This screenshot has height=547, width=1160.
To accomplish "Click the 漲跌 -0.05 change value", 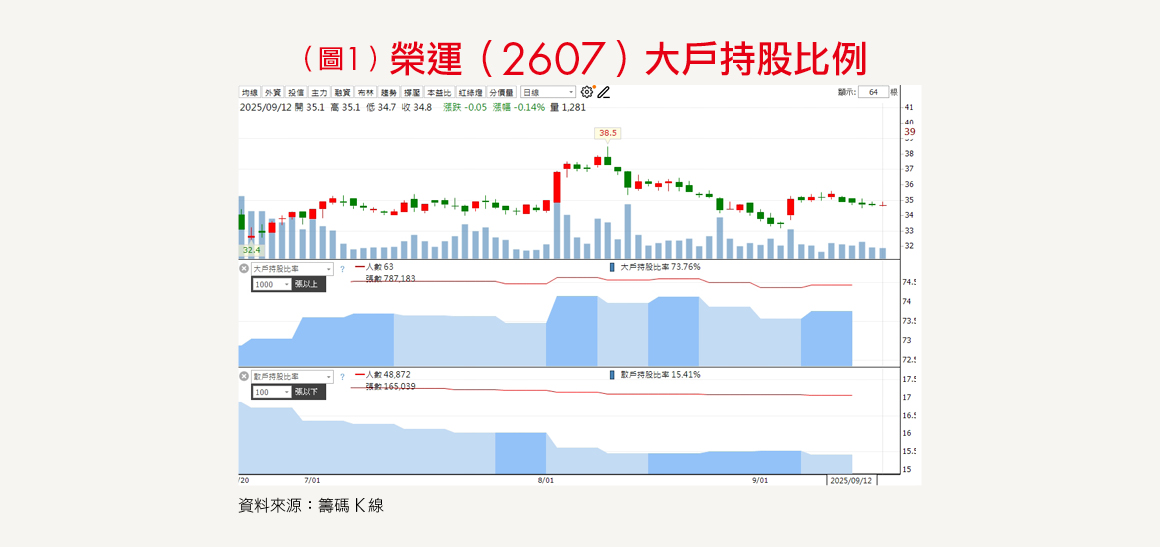I will 465,107.
